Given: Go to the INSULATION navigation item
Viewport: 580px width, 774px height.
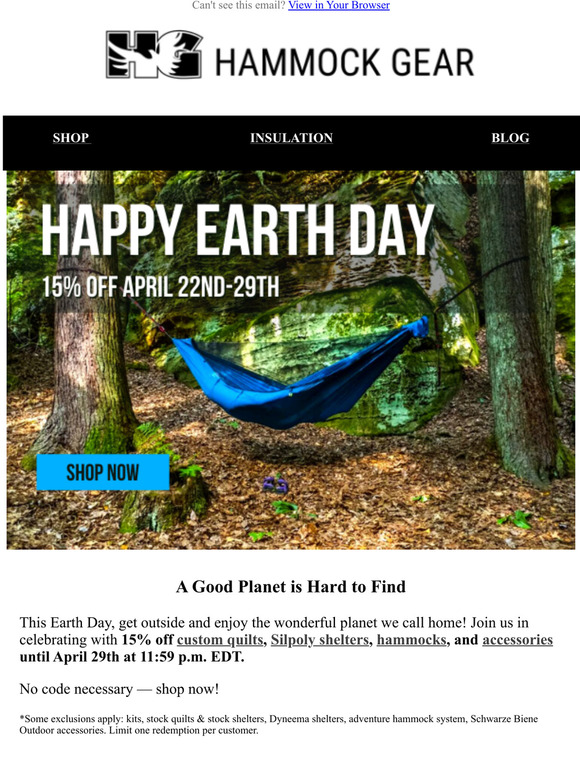Looking at the screenshot, I should tap(291, 138).
